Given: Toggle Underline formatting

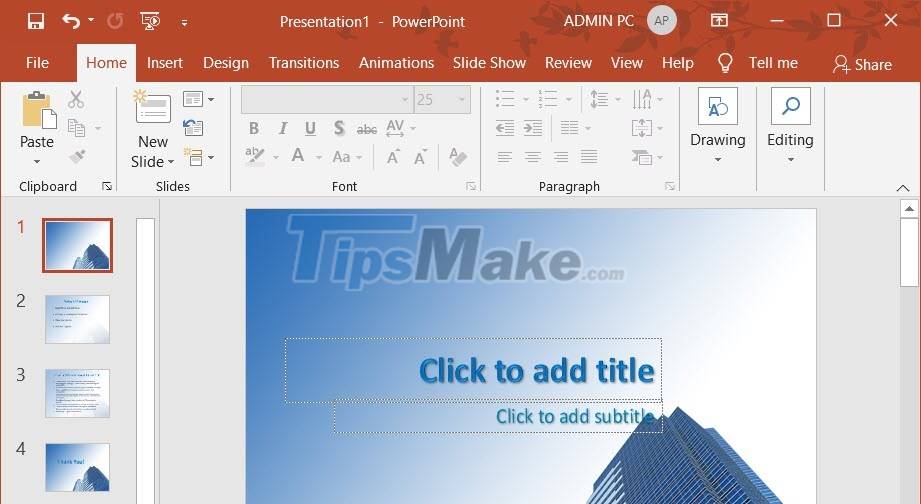Looking at the screenshot, I should pos(310,128).
